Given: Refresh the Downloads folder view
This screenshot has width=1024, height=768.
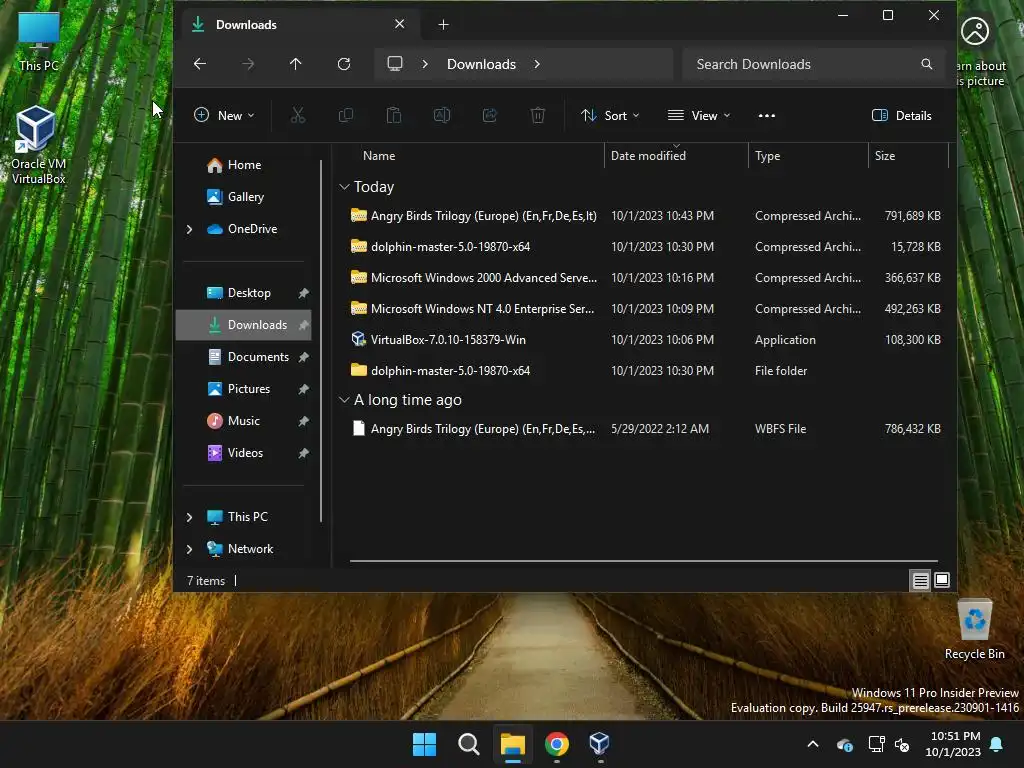Looking at the screenshot, I should 344,64.
